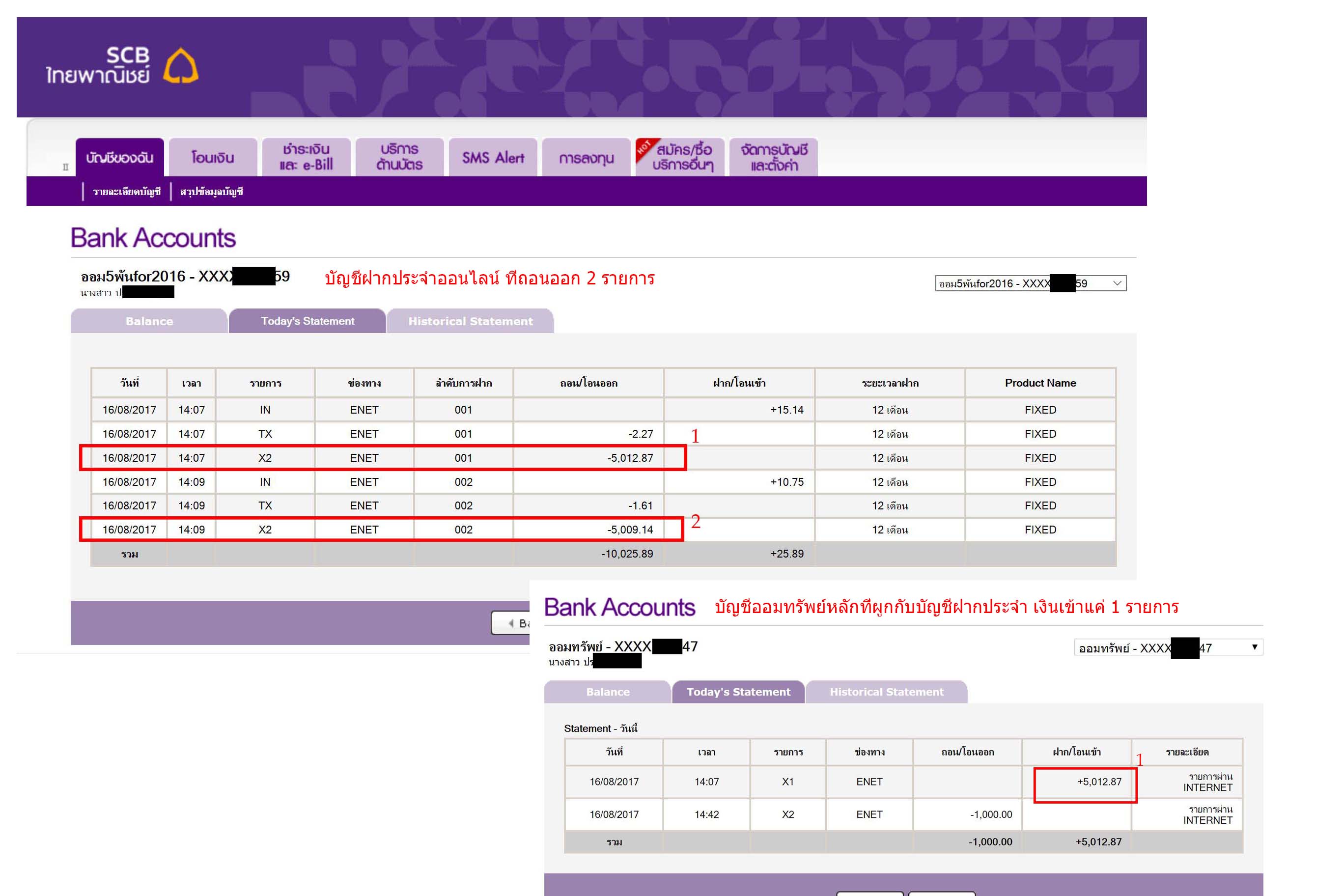The height and width of the screenshot is (896, 1344).
Task: Select Today's Statement in savings account panel
Action: click(738, 692)
